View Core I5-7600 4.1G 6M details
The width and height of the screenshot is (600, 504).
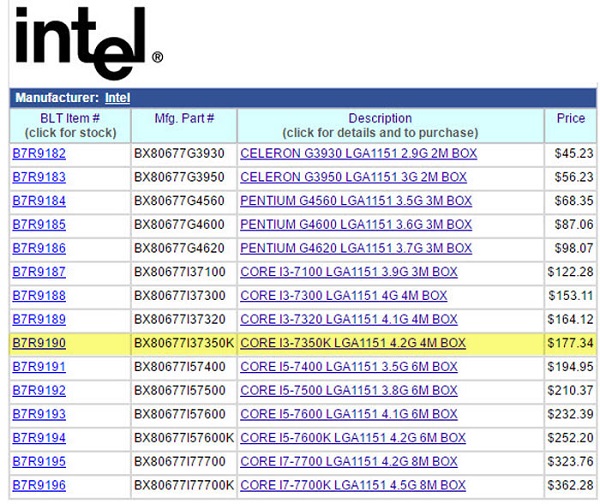point(349,414)
